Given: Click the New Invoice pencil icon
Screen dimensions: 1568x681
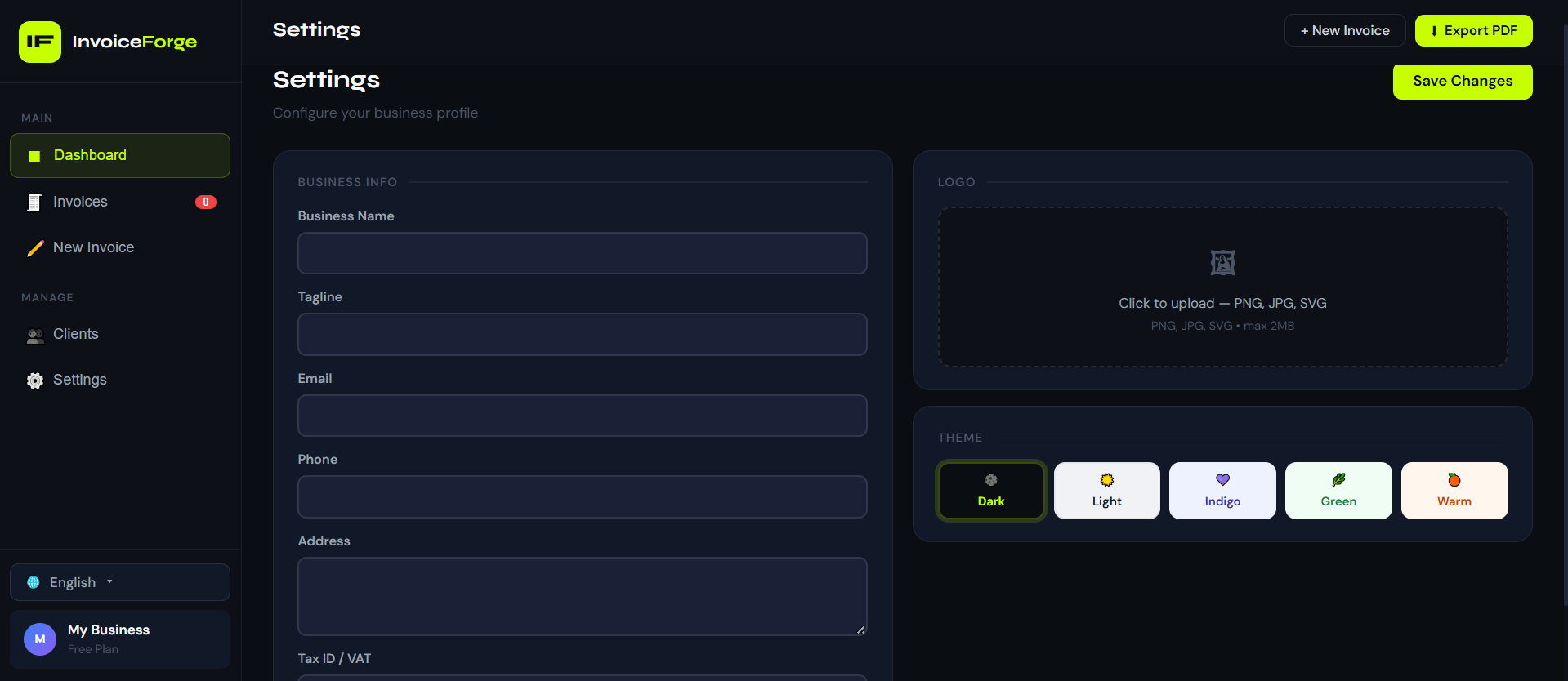Looking at the screenshot, I should coord(35,248).
